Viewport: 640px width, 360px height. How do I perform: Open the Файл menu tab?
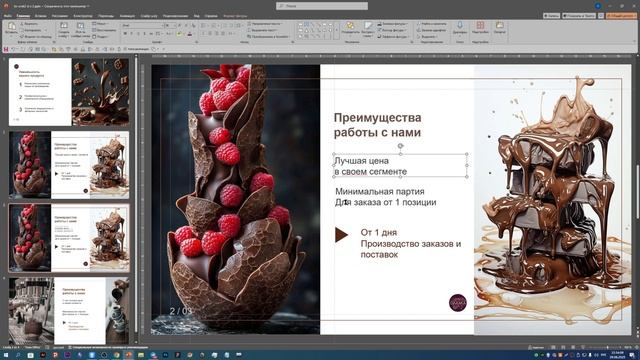point(7,16)
